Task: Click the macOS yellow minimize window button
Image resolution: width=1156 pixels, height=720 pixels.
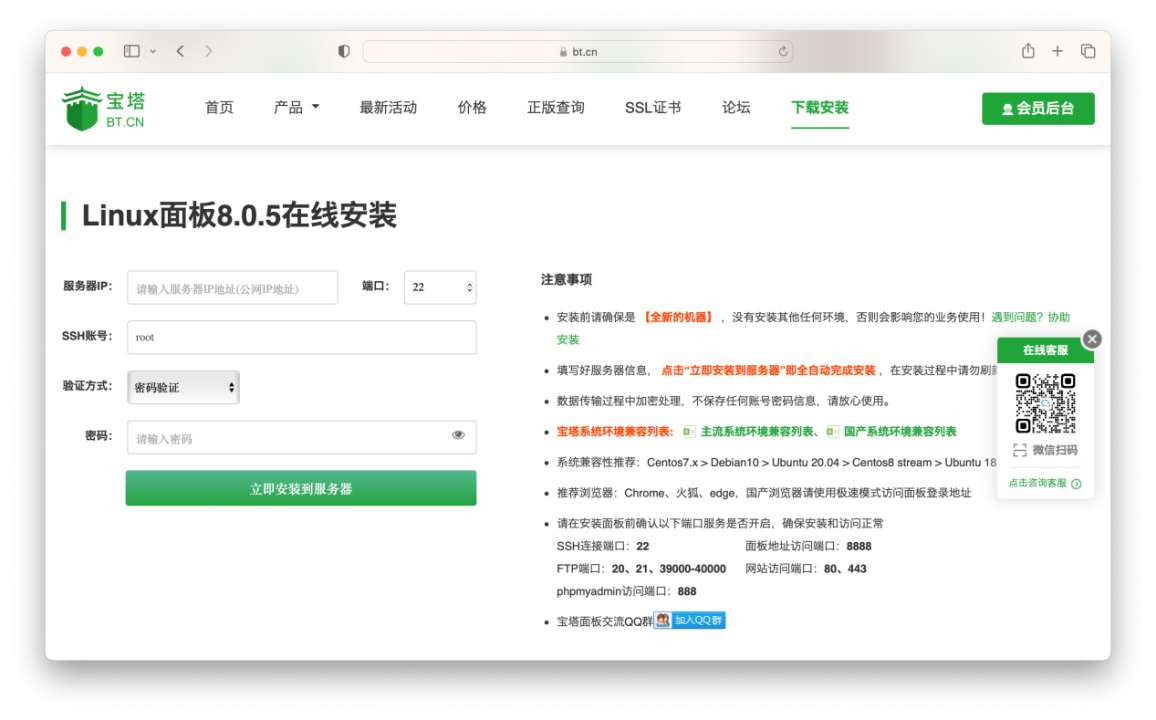Action: [82, 52]
